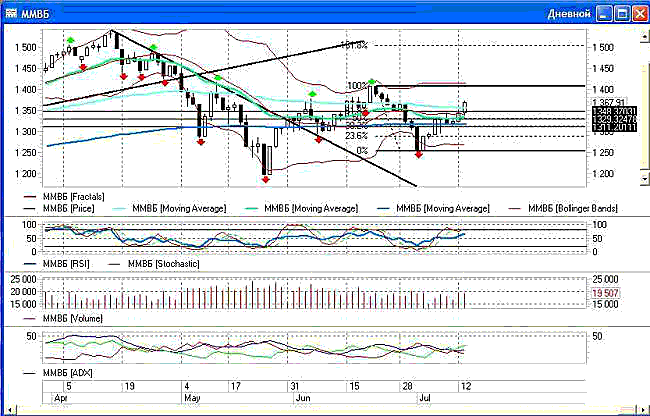The image size is (650, 416).
Task: Click date label 28 on time axis
Action: point(407,387)
